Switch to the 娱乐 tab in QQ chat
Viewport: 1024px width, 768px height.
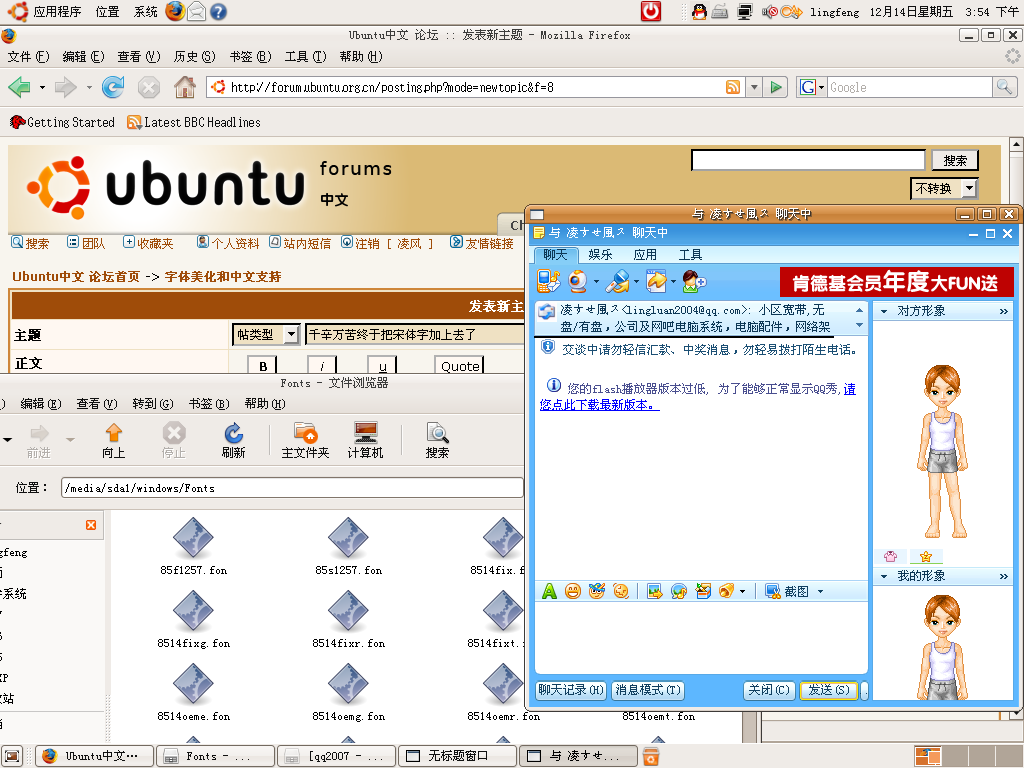[x=600, y=255]
